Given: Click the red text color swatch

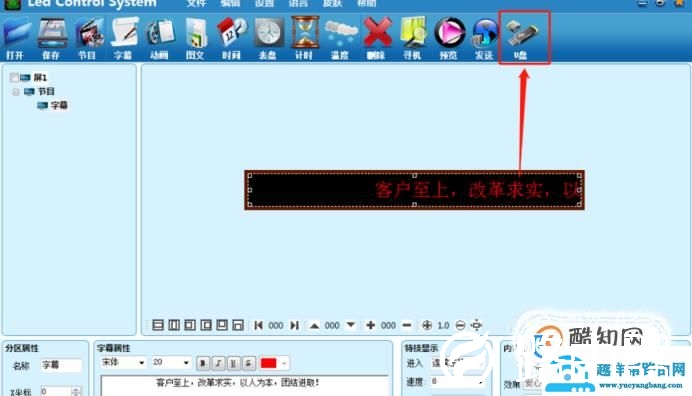Looking at the screenshot, I should [269, 363].
